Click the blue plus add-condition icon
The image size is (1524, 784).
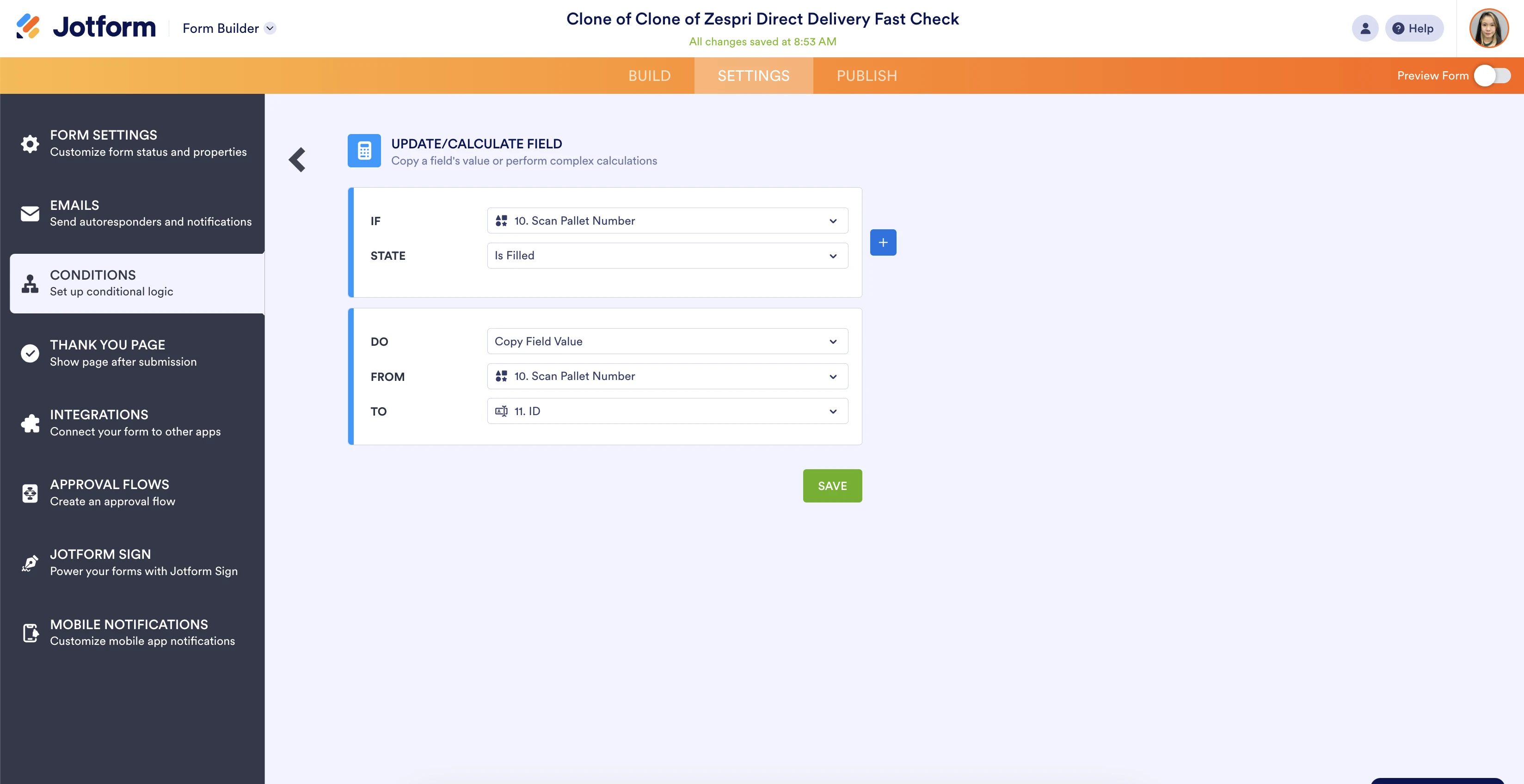point(883,242)
